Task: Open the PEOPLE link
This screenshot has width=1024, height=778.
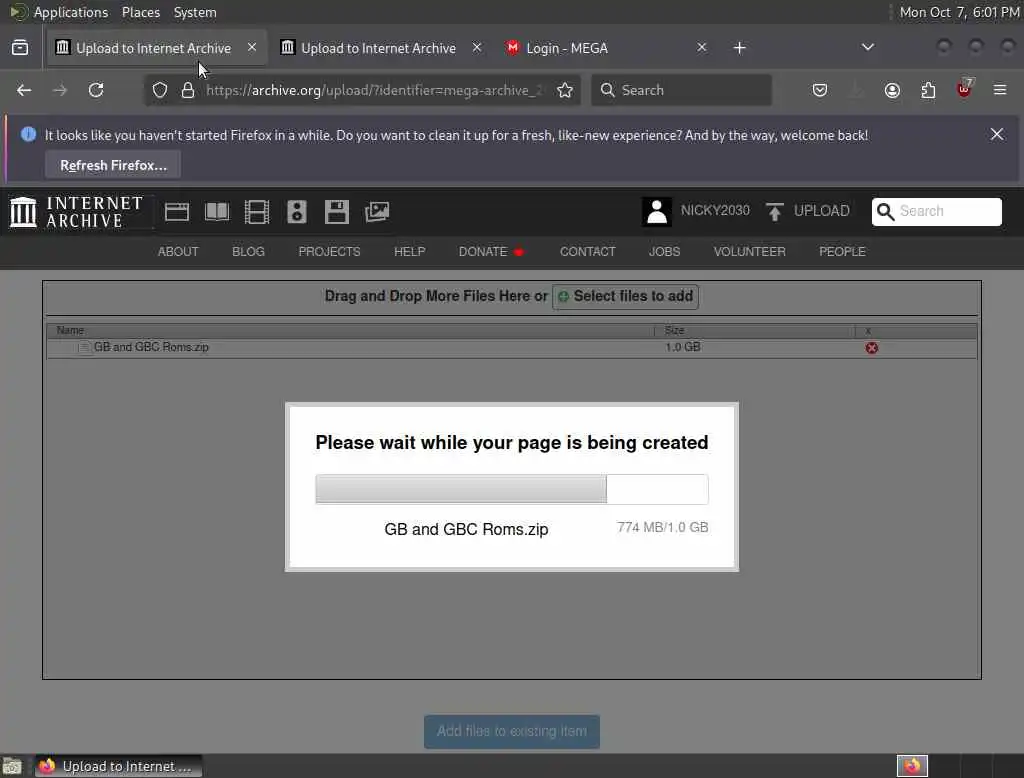Action: click(x=842, y=251)
